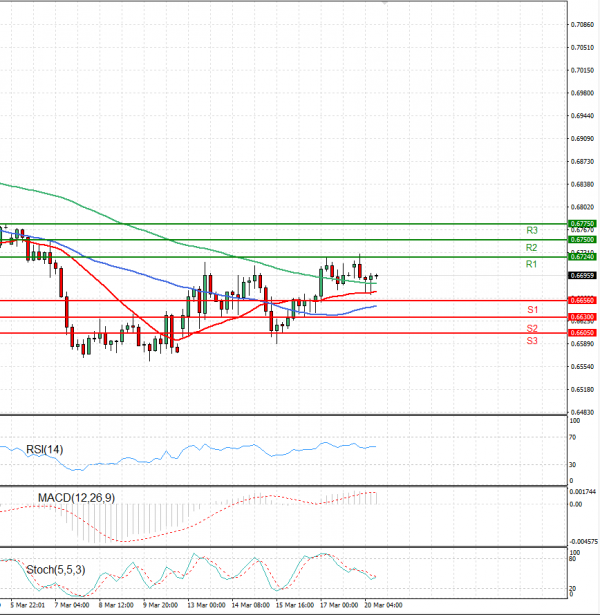This screenshot has height=615, width=600.
Task: Click the green 0.67500 price tag
Action: tap(582, 239)
